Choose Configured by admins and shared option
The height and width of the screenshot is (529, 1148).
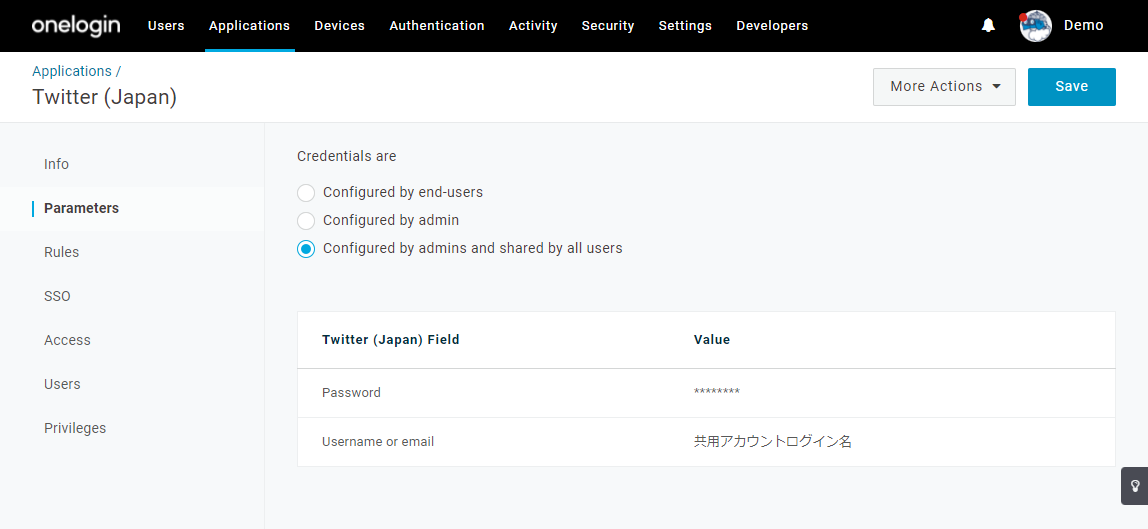pyautogui.click(x=306, y=249)
